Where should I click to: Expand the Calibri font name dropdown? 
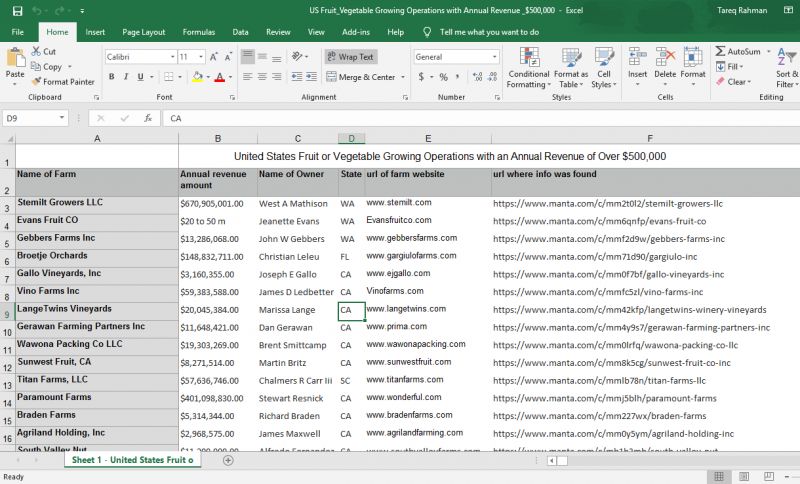(x=172, y=57)
